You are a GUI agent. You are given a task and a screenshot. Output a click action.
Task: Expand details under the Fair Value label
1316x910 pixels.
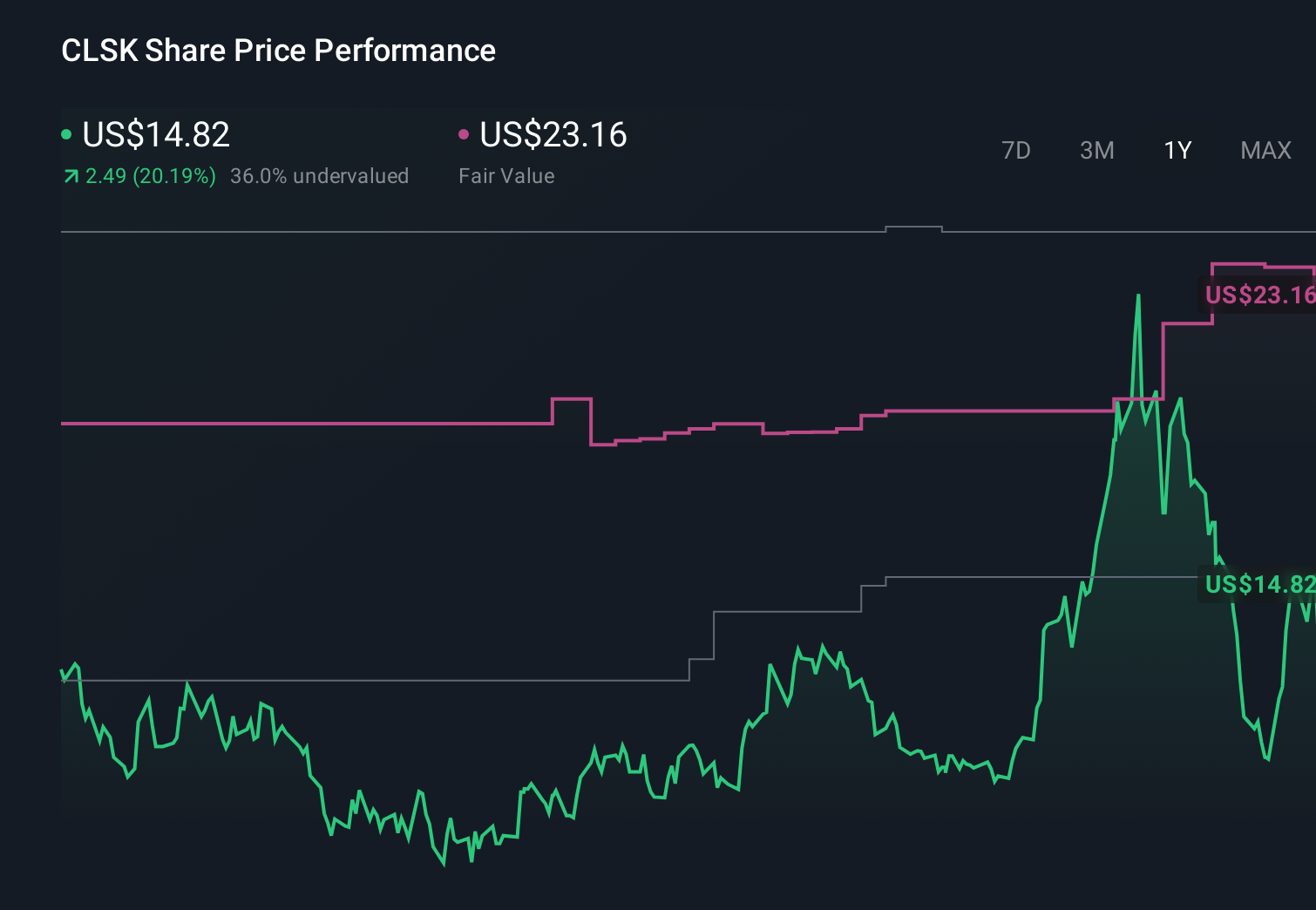coord(506,176)
